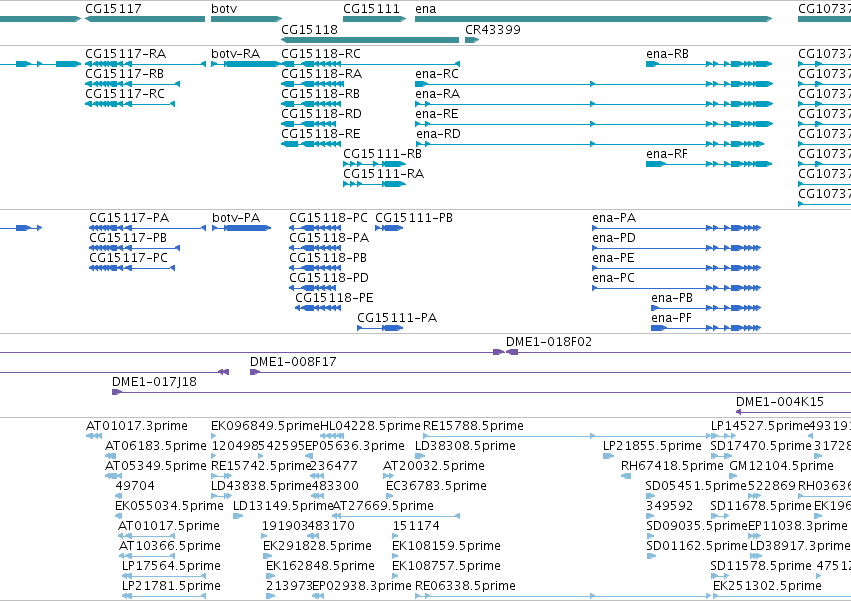Select EST label EK055034.5prime
This screenshot has height=601, width=851.
point(169,507)
